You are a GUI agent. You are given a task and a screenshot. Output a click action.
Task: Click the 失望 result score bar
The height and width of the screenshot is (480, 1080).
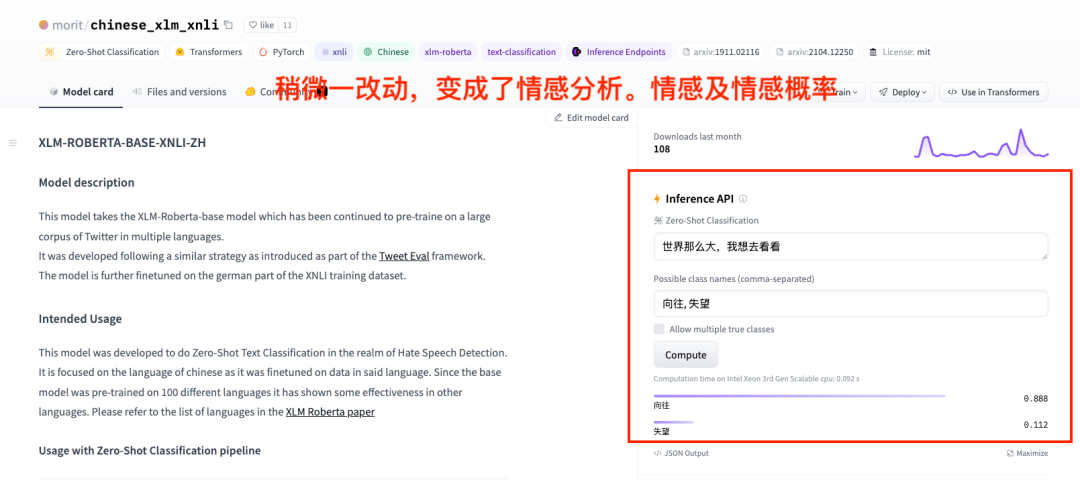674,421
